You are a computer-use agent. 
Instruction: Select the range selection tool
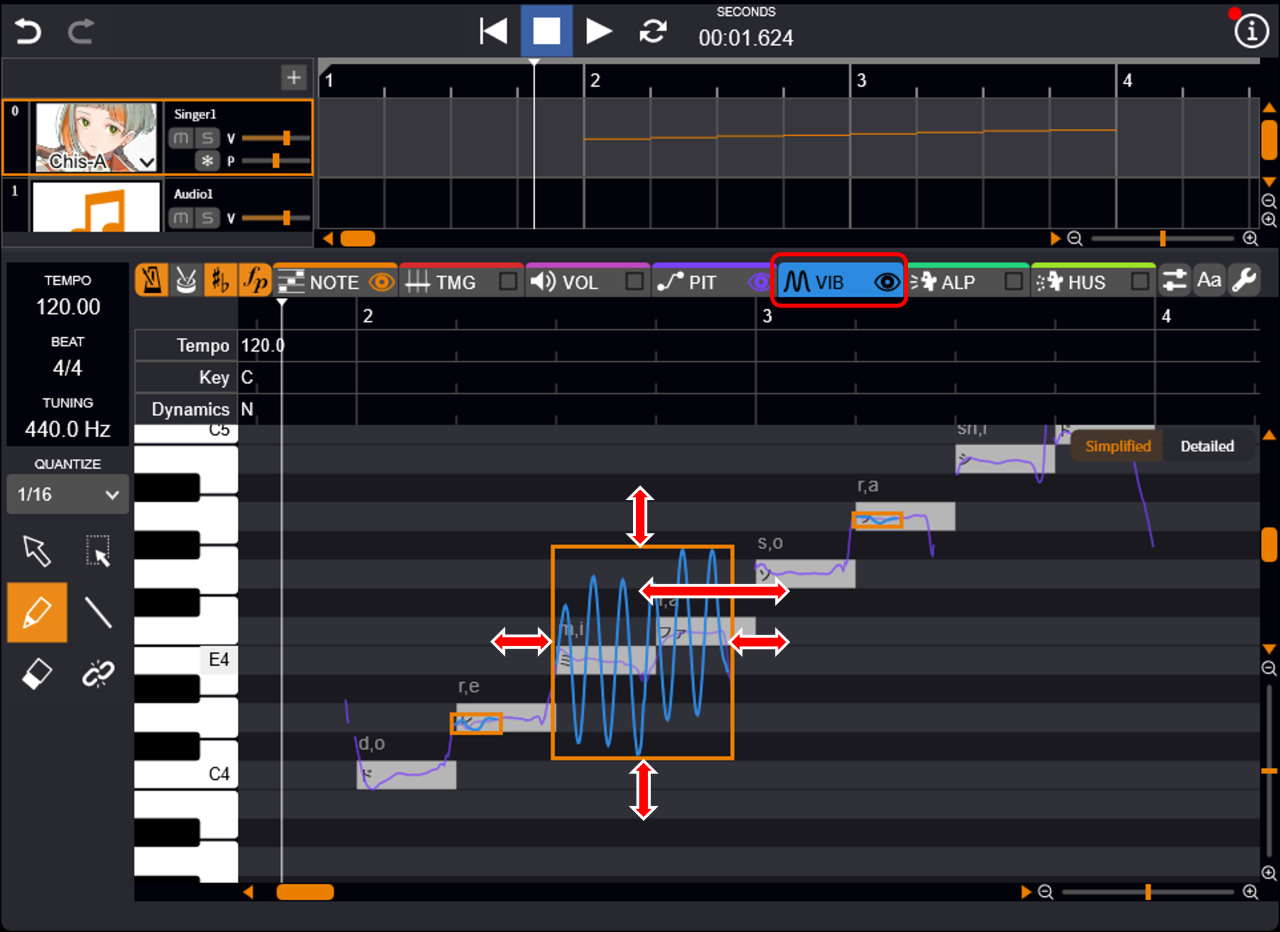pos(98,550)
